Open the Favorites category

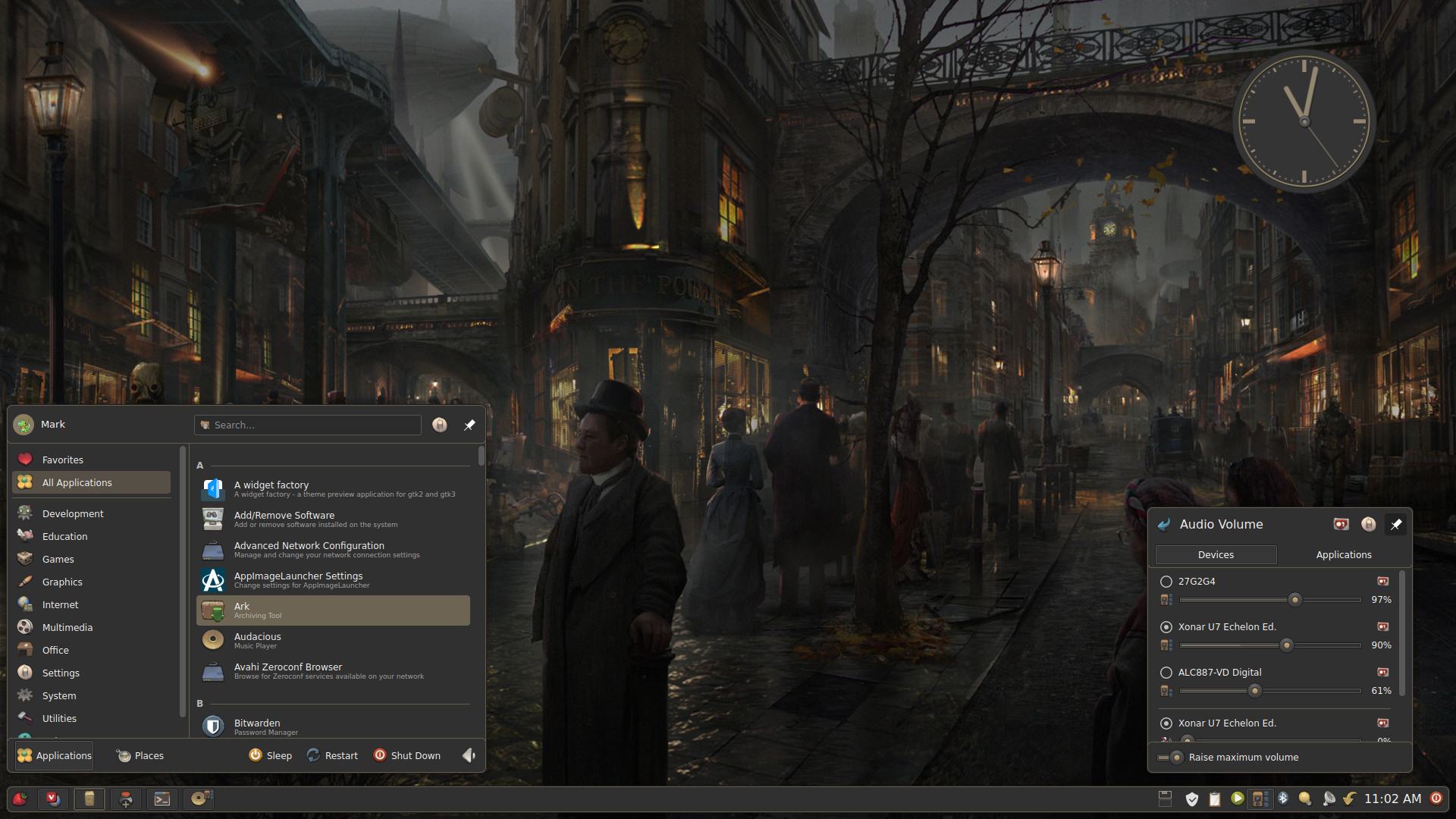(x=91, y=460)
